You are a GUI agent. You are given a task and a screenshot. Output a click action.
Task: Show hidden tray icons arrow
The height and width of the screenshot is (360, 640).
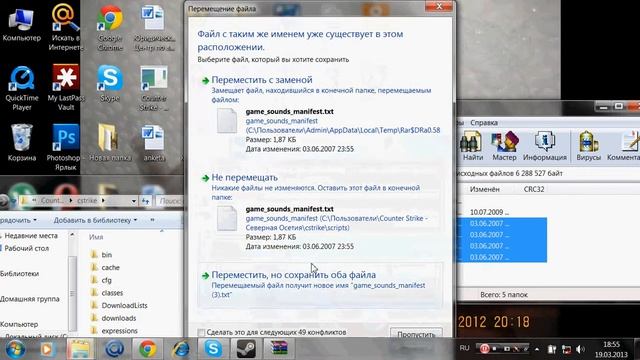click(x=537, y=349)
